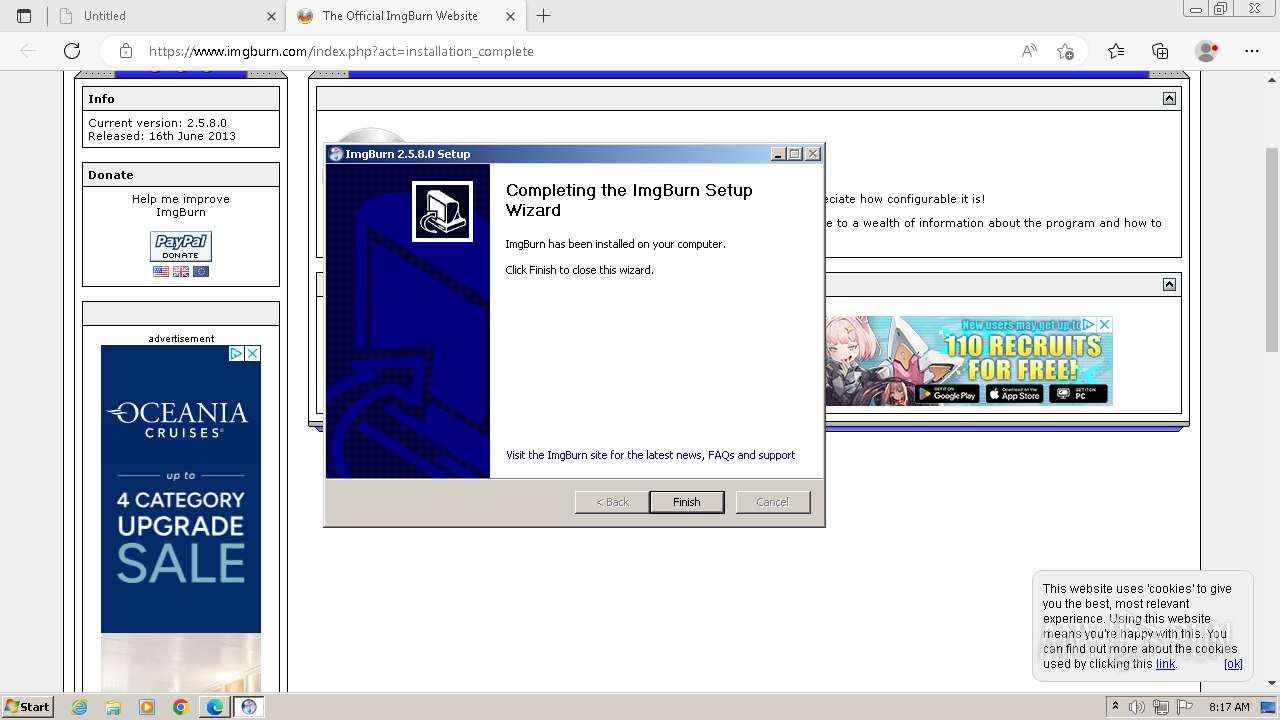1280x720 pixels.
Task: Launch Windows Media Player from taskbar
Action: (147, 707)
